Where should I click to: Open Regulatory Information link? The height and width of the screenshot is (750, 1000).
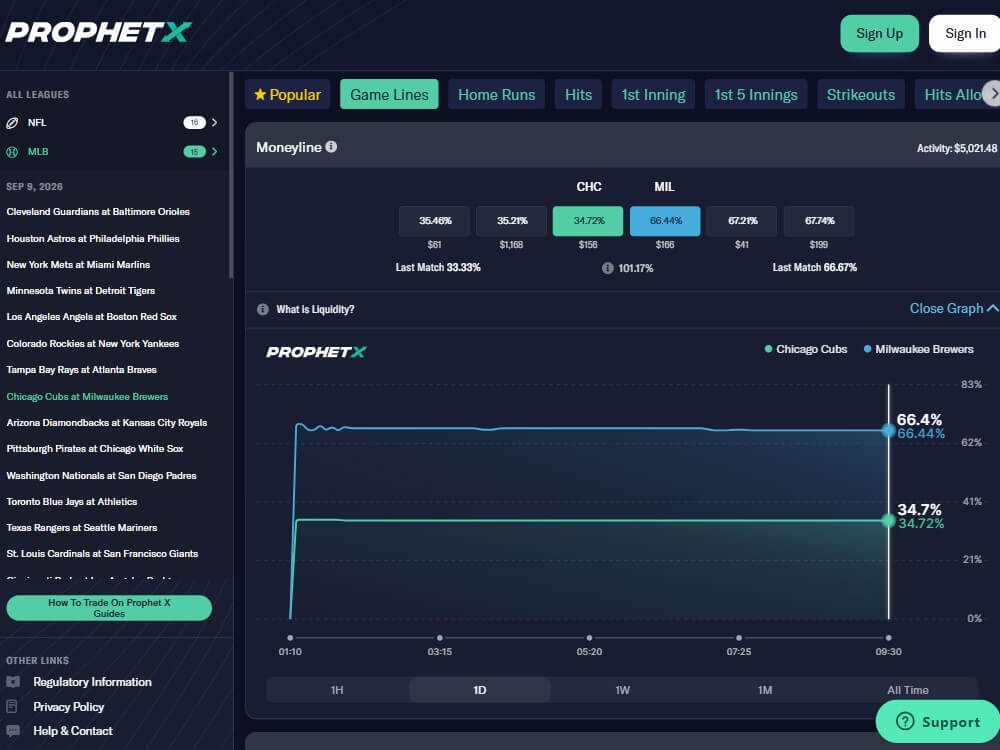point(92,682)
